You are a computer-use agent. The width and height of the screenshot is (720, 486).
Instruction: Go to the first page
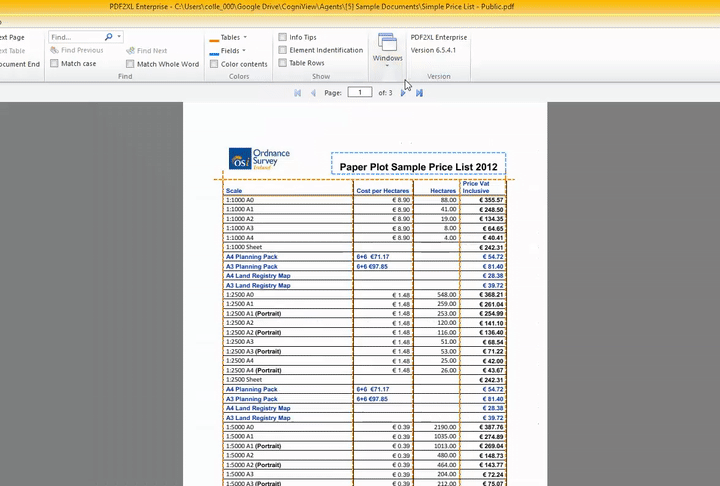(x=297, y=93)
